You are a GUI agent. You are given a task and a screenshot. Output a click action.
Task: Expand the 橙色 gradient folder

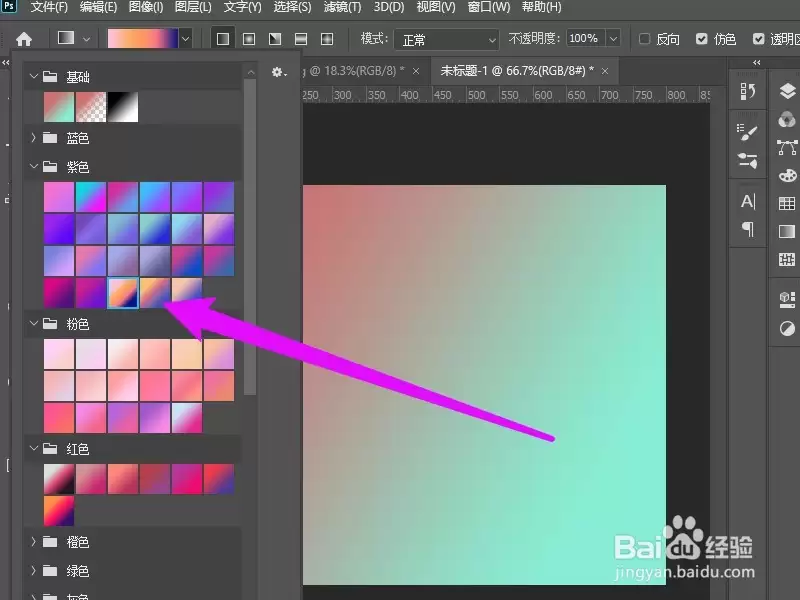click(34, 541)
